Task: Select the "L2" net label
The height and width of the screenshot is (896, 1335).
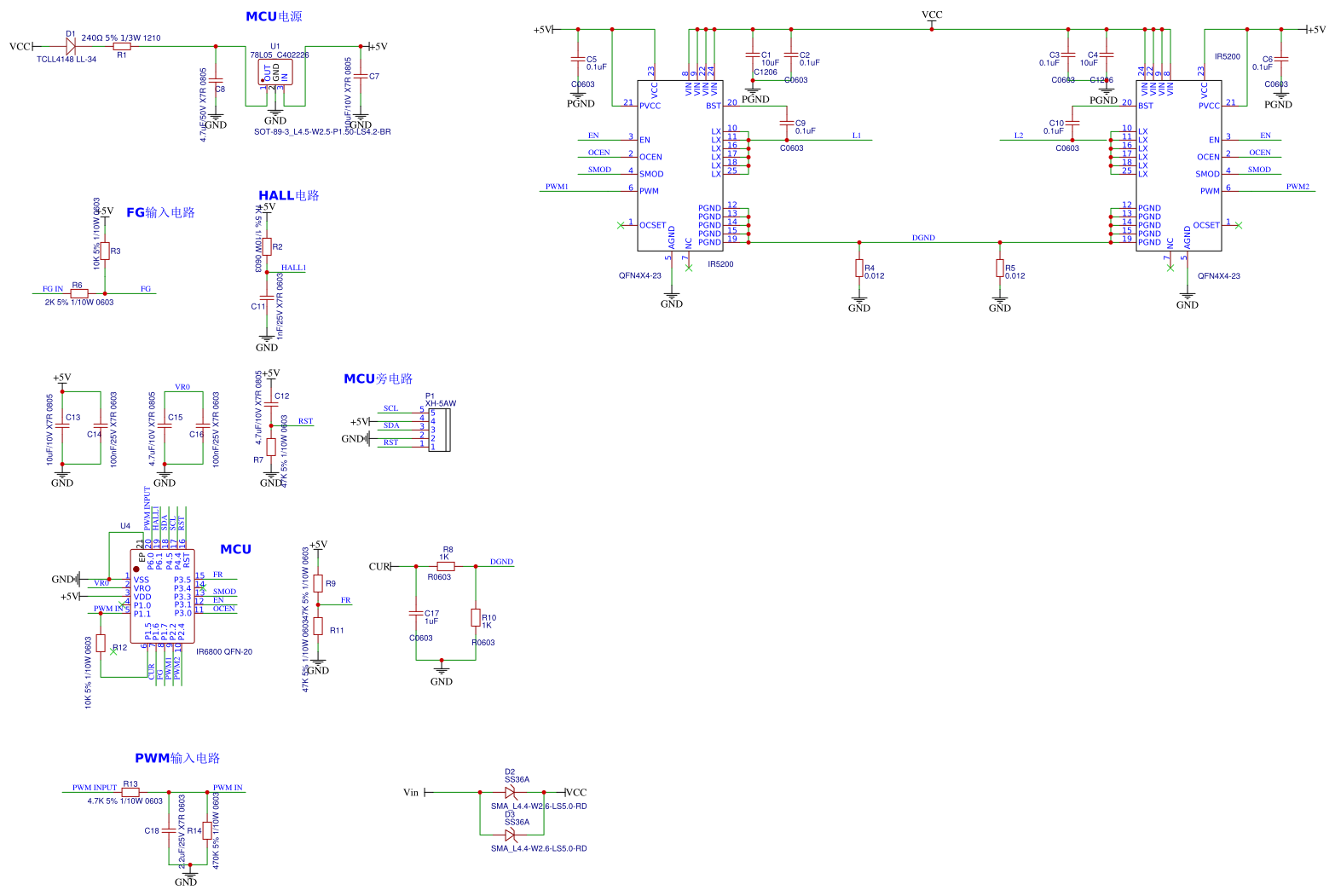Action: (x=1019, y=136)
